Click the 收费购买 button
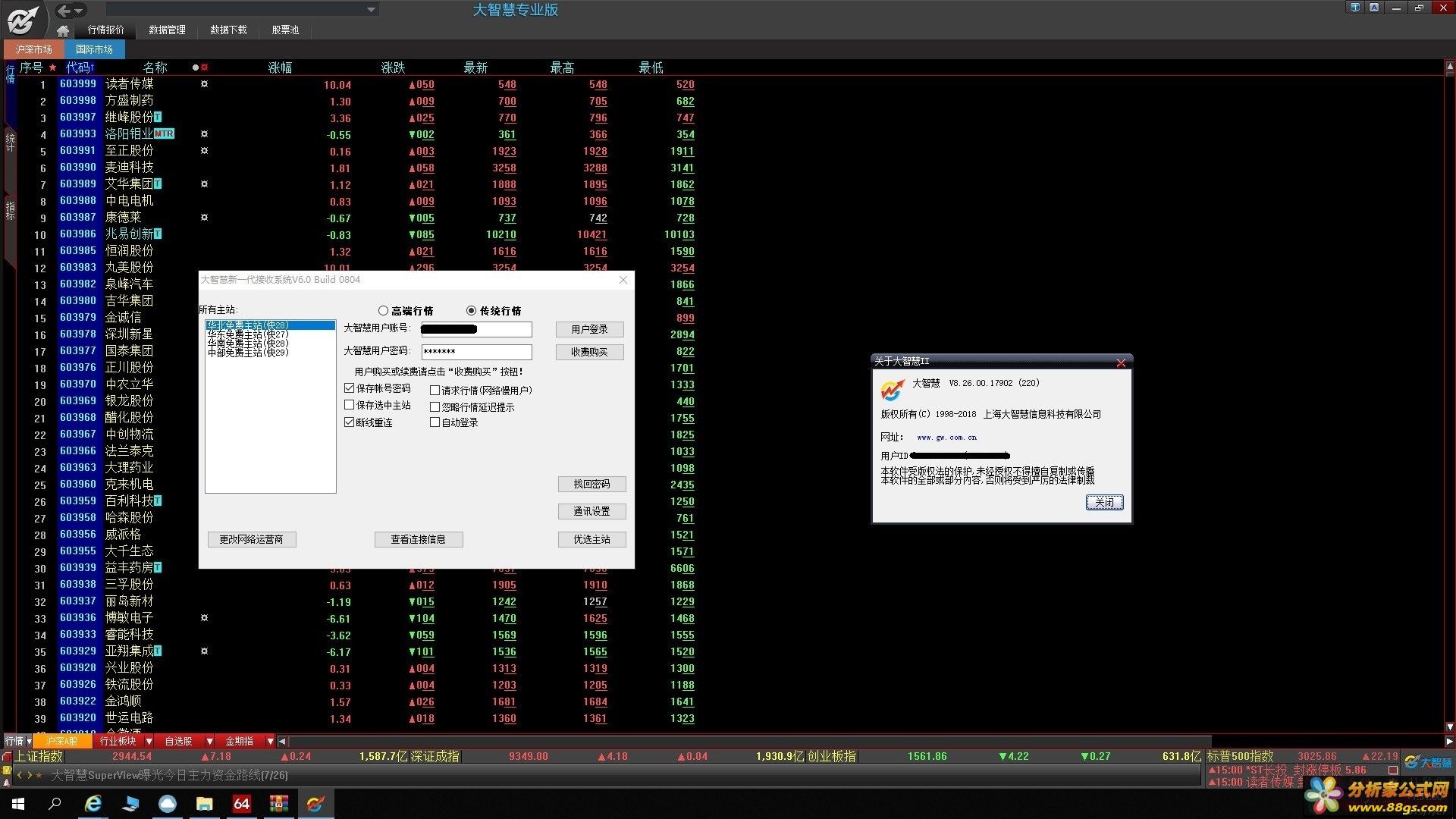Screen dimensions: 1456x819 coord(589,352)
